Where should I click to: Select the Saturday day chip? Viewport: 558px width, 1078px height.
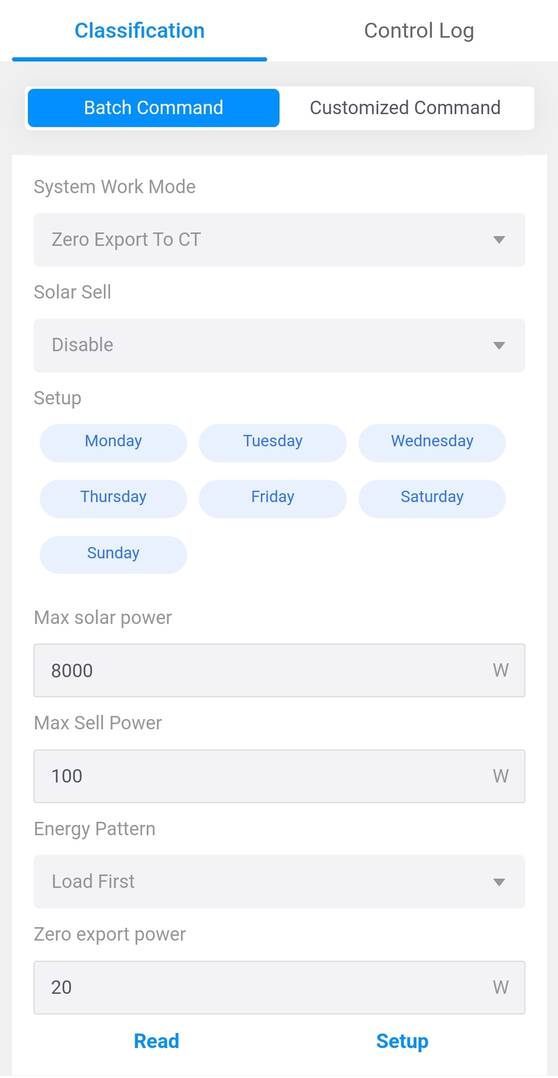(x=432, y=498)
